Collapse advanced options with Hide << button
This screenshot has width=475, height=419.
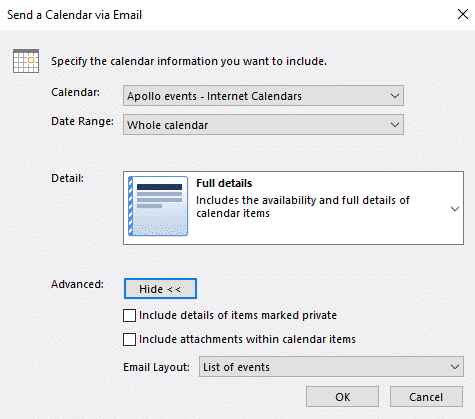pyautogui.click(x=160, y=289)
